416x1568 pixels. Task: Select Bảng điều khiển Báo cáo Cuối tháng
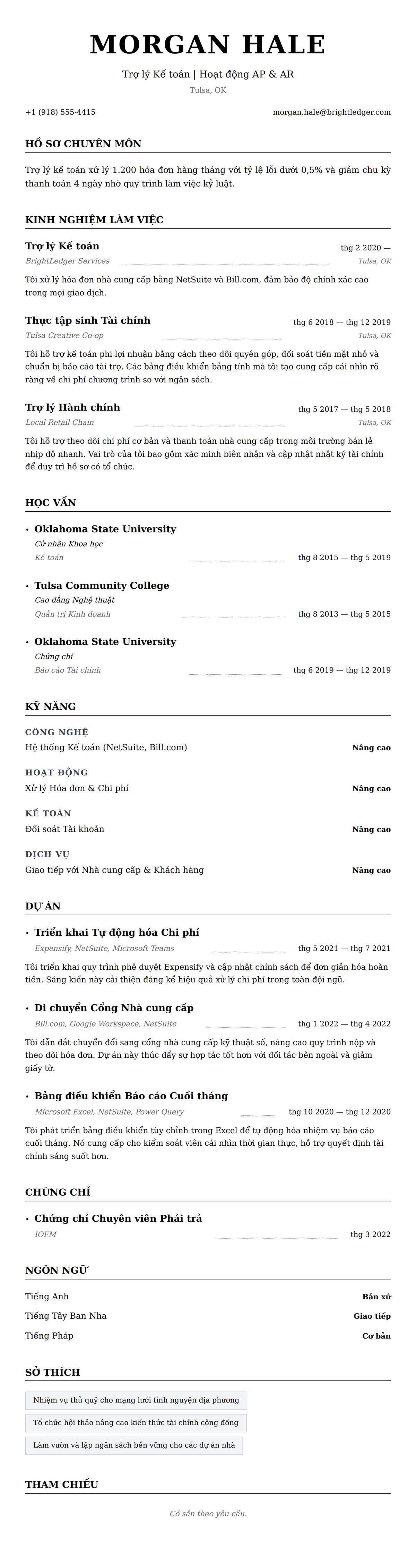[x=131, y=1096]
